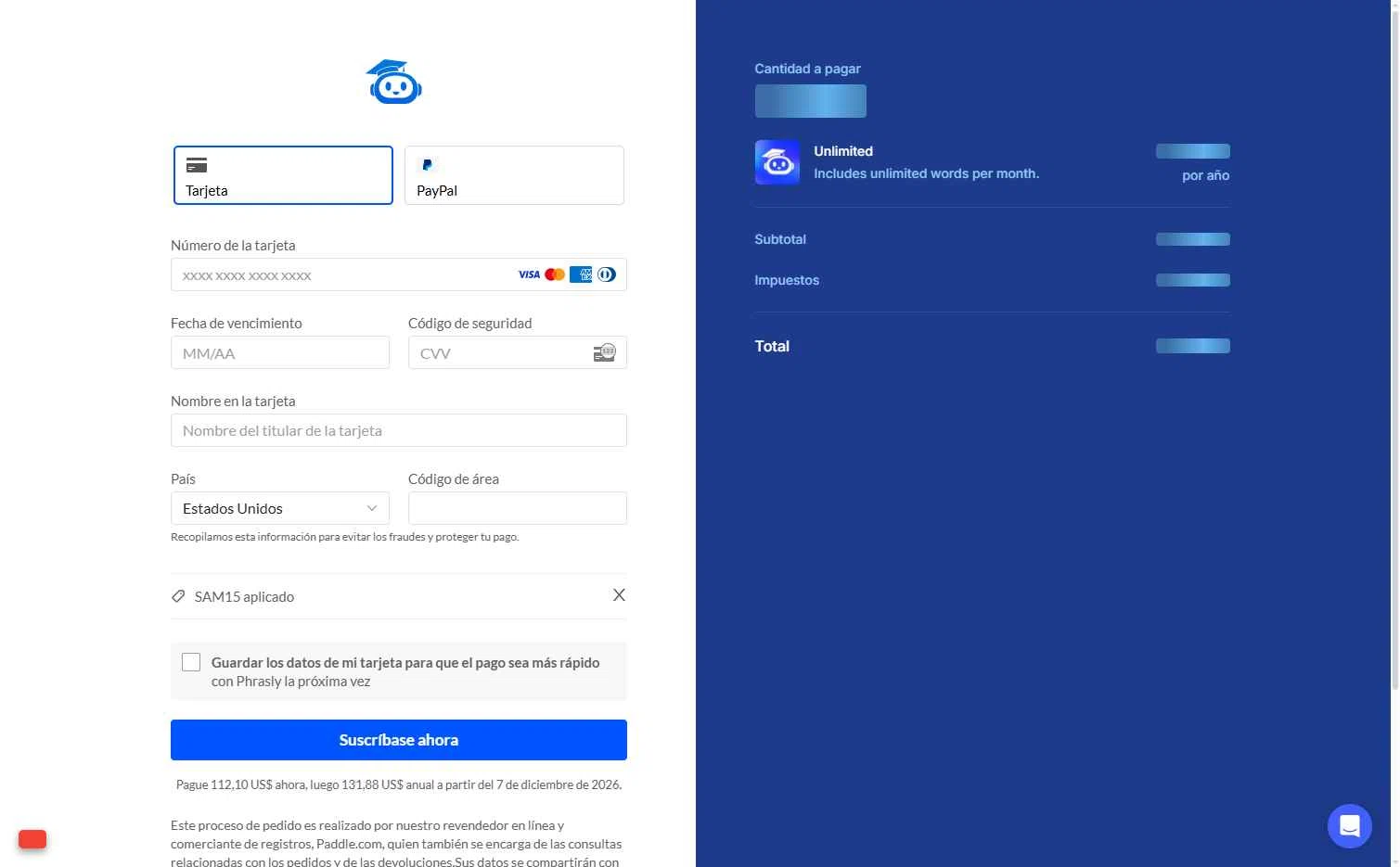This screenshot has height=867, width=1400.
Task: Click the Visa card brand icon
Action: click(x=529, y=274)
